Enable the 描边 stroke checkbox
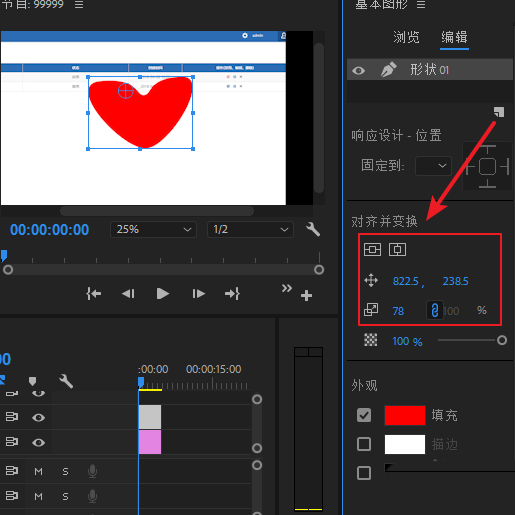515x515 pixels. 364,444
